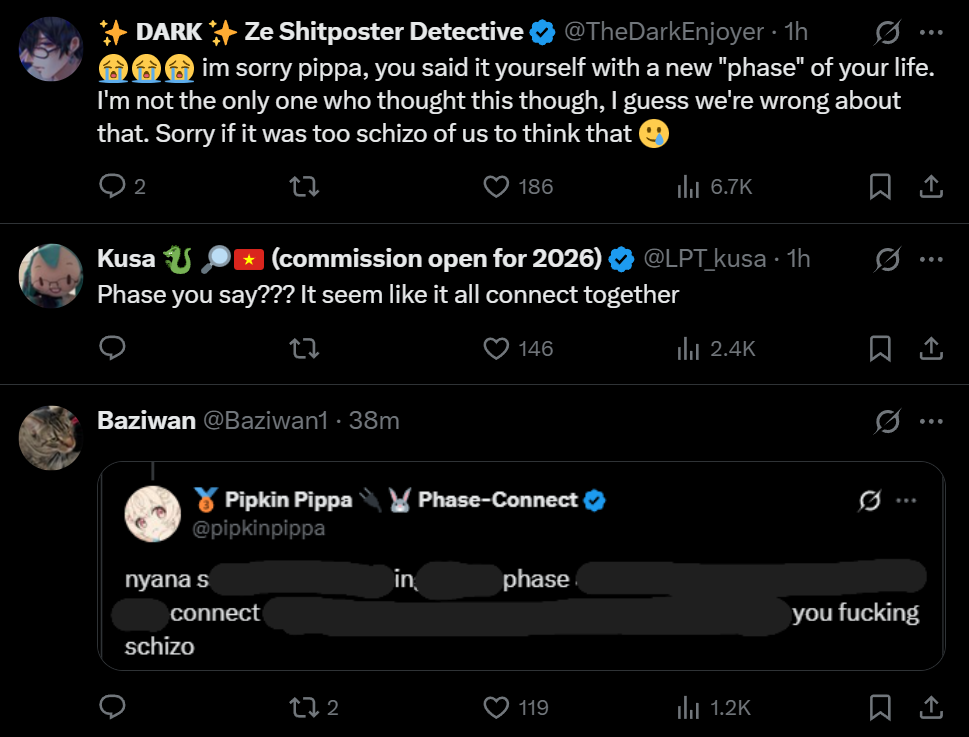This screenshot has width=969, height=737.
Task: Open @TheDarkEnjoyer profile handle
Action: (x=664, y=32)
